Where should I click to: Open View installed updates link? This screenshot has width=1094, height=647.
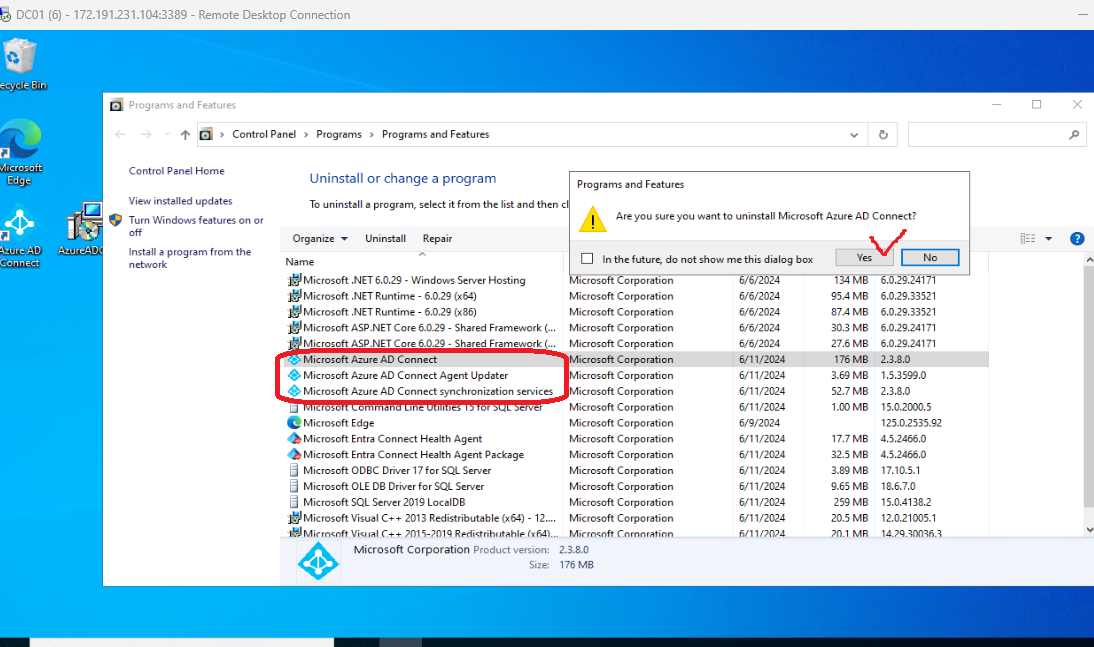click(181, 201)
